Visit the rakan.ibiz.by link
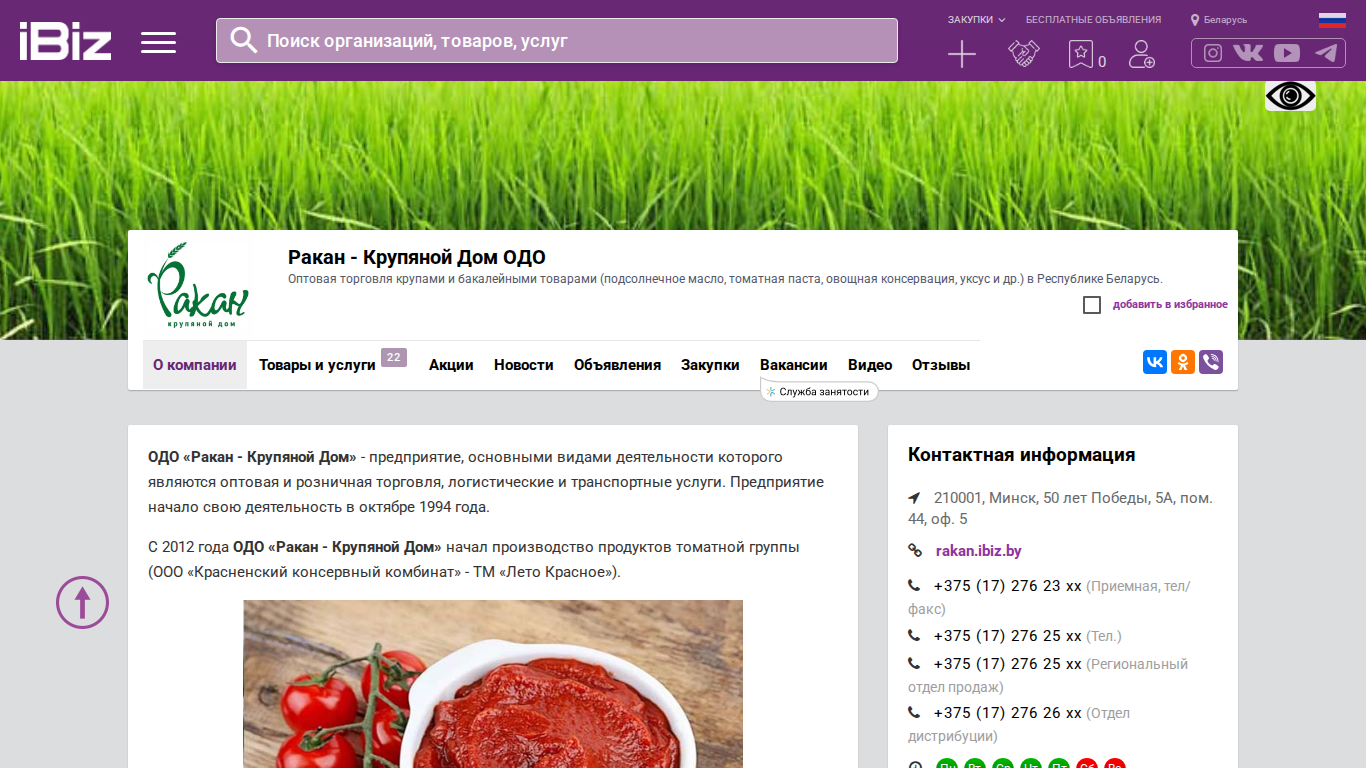This screenshot has height=768, width=1366. point(979,551)
